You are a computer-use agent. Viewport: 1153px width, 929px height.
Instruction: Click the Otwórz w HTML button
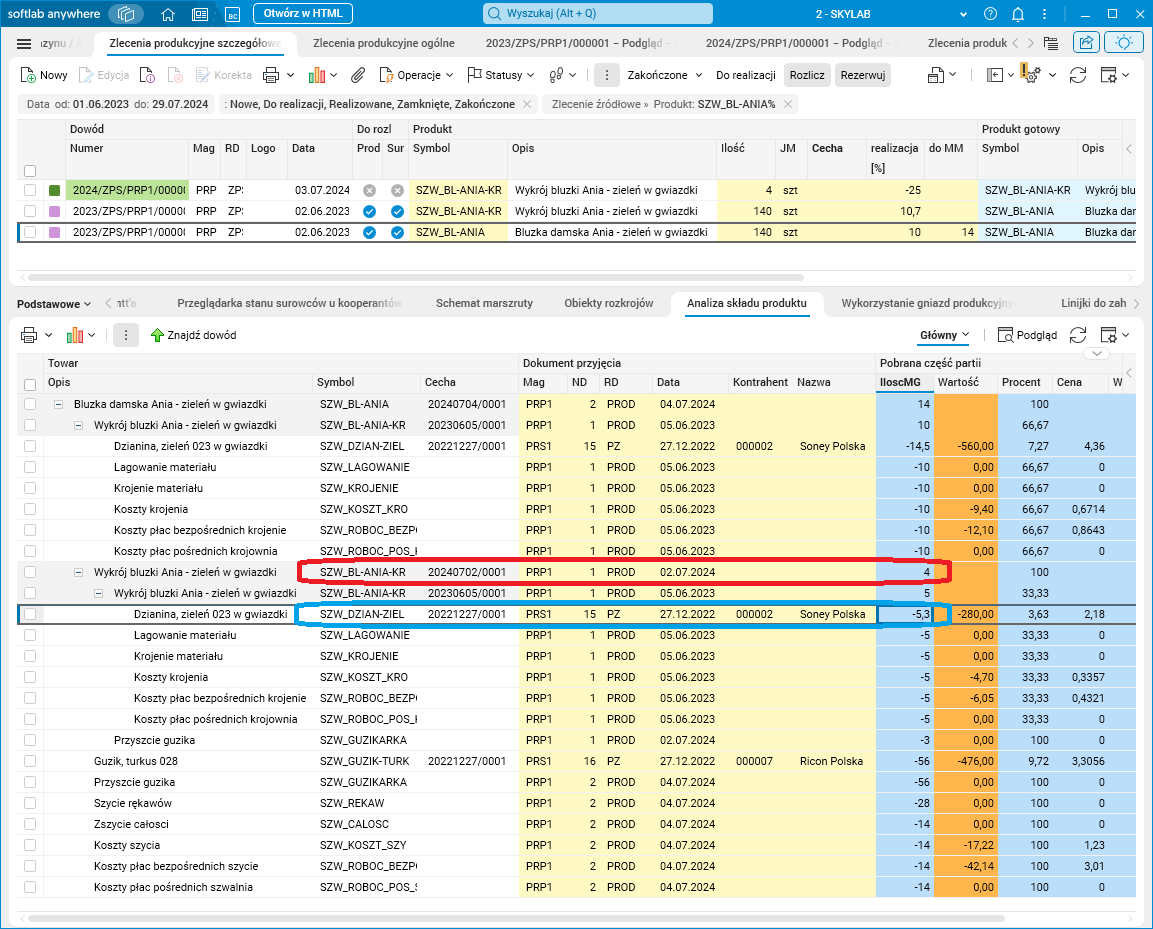point(303,14)
